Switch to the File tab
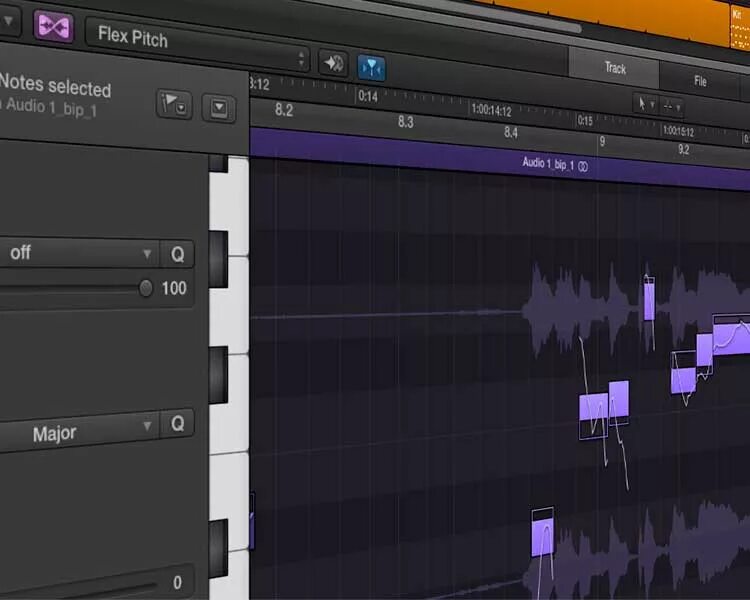750x600 pixels. coord(700,81)
